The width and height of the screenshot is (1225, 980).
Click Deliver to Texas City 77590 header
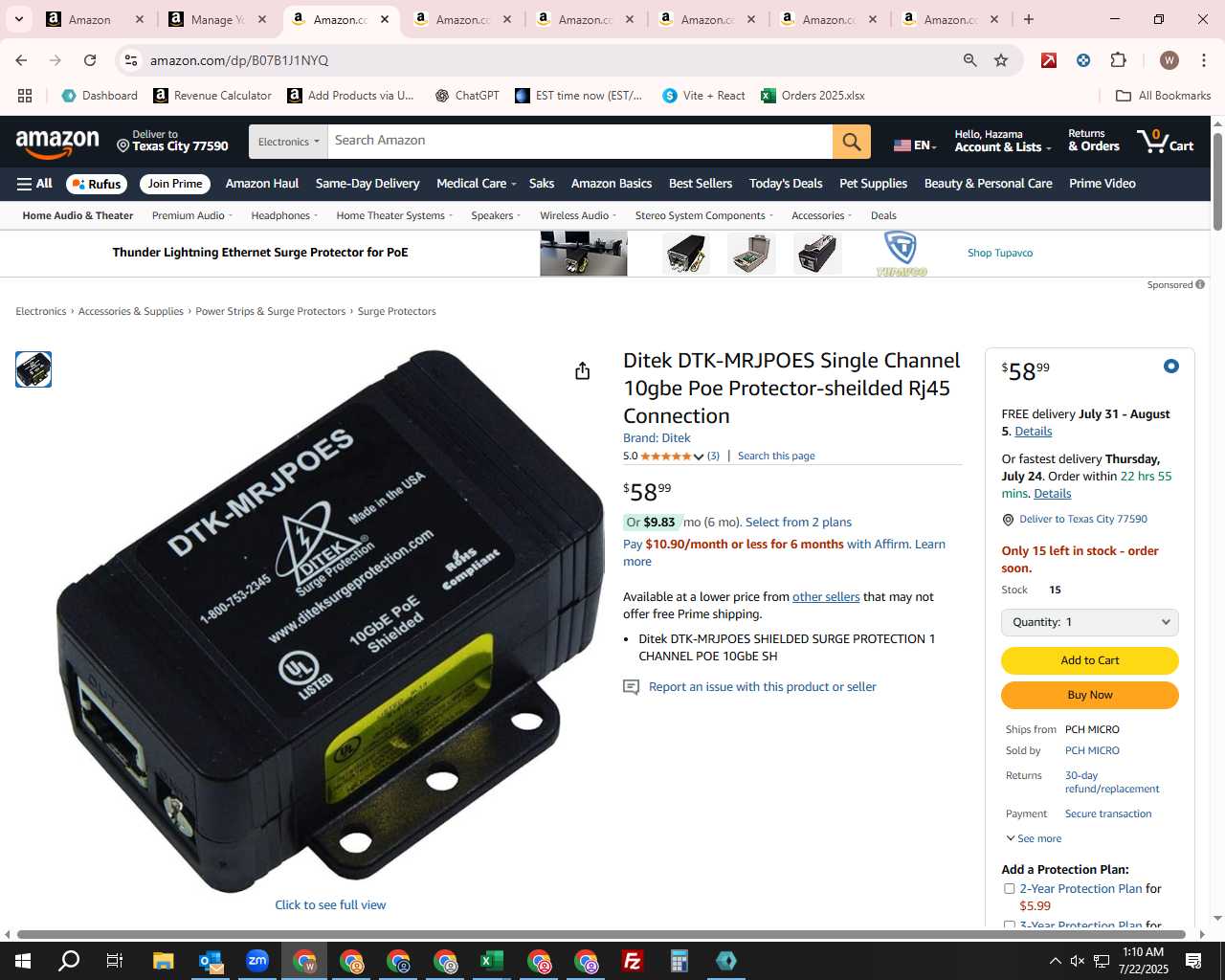[x=172, y=141]
